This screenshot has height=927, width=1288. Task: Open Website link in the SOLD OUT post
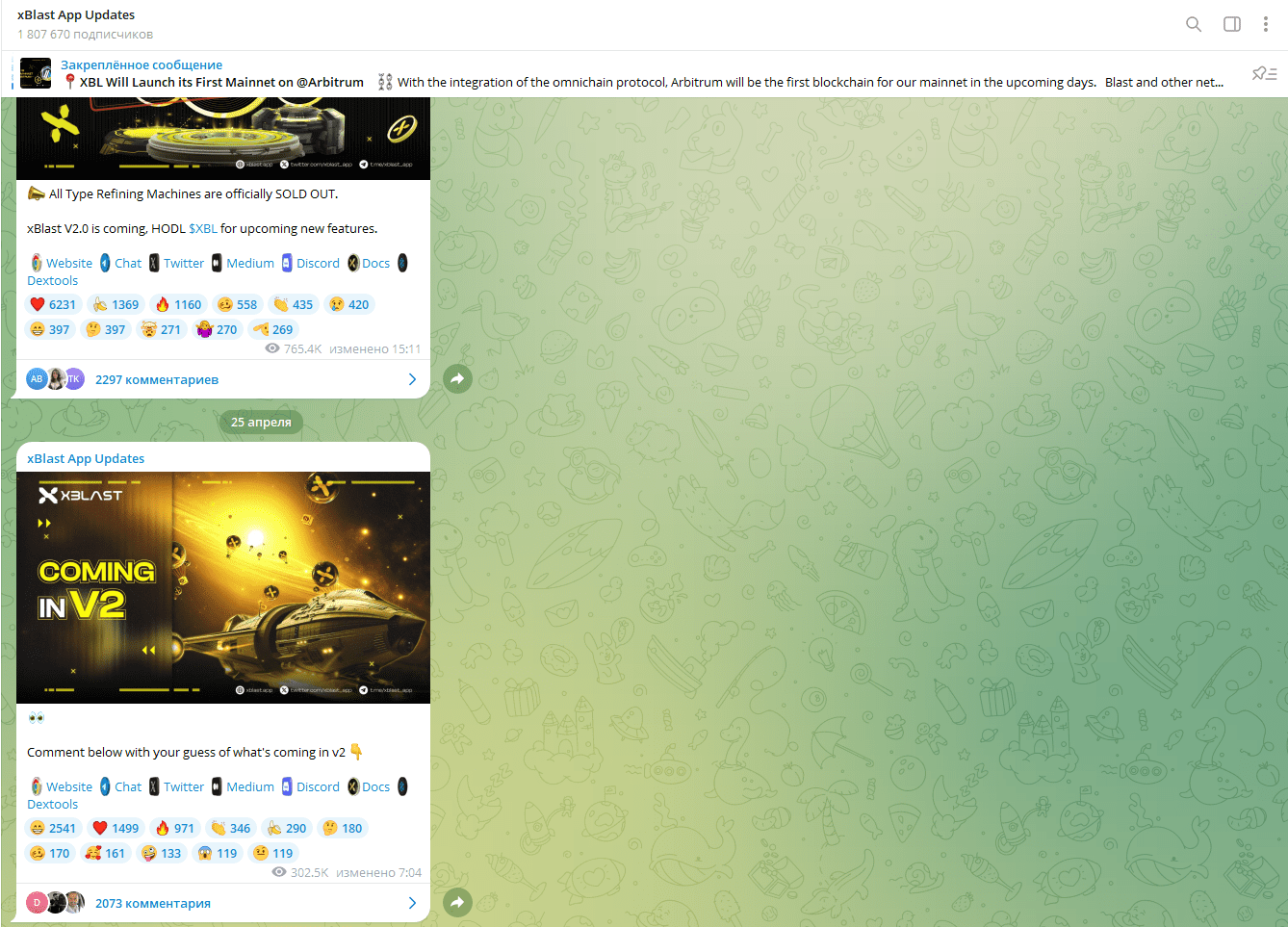click(x=69, y=263)
